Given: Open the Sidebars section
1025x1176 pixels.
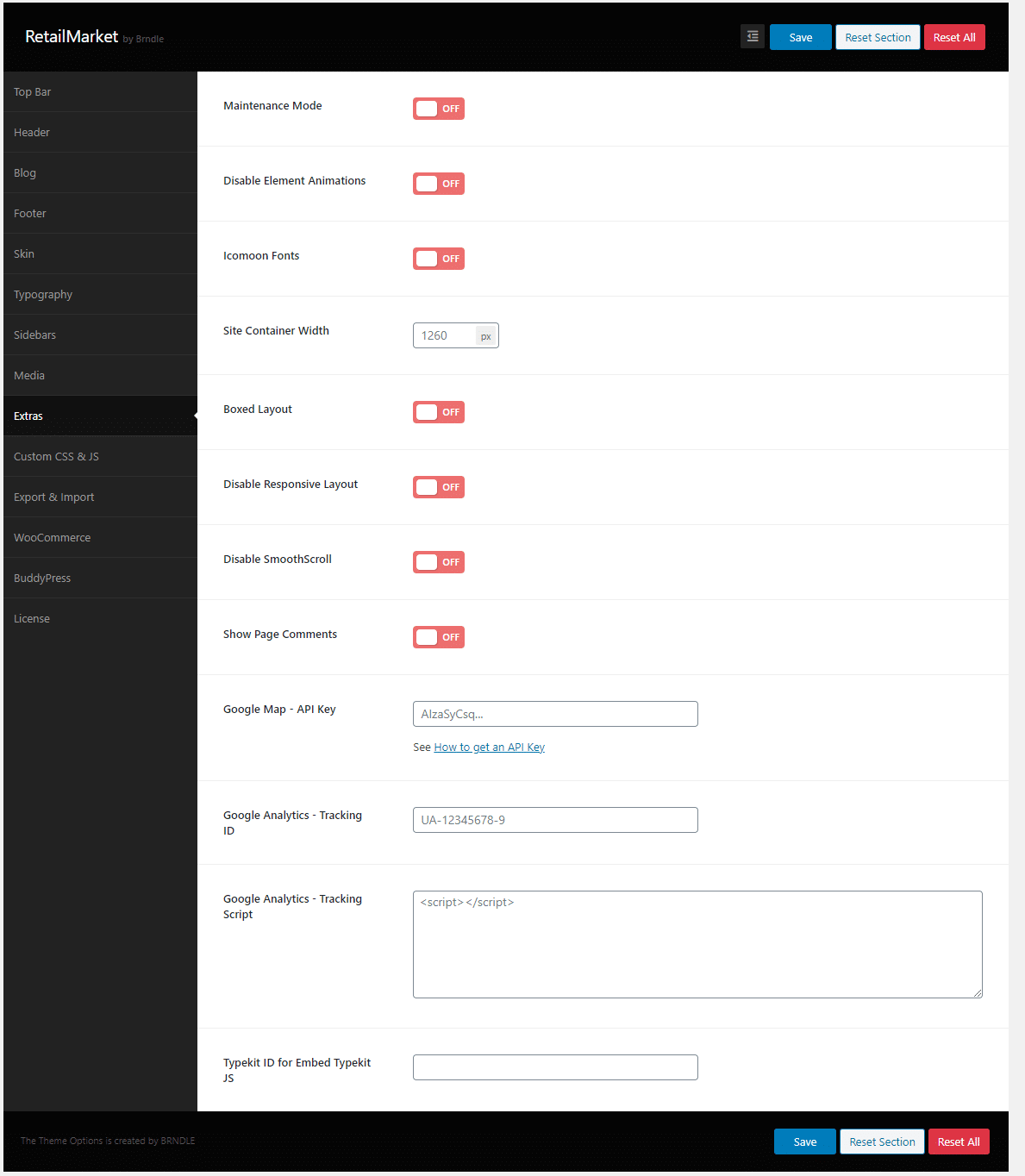Looking at the screenshot, I should (x=100, y=335).
